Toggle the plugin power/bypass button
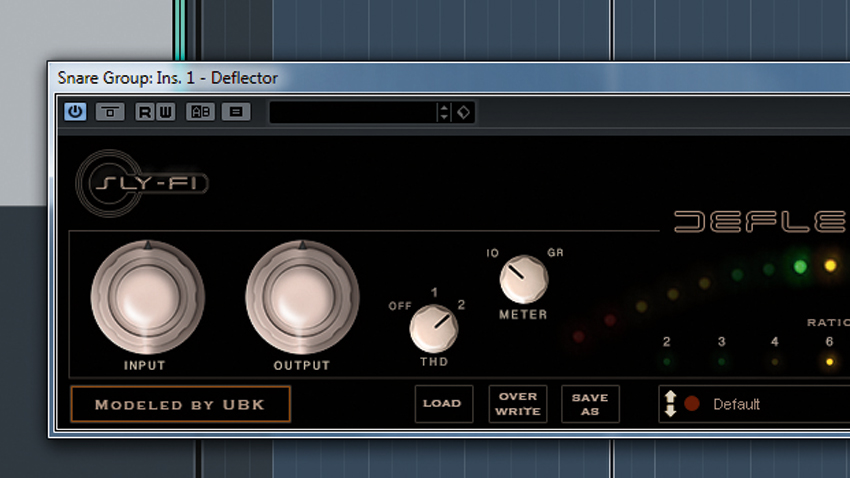This screenshot has height=478, width=850. (75, 112)
